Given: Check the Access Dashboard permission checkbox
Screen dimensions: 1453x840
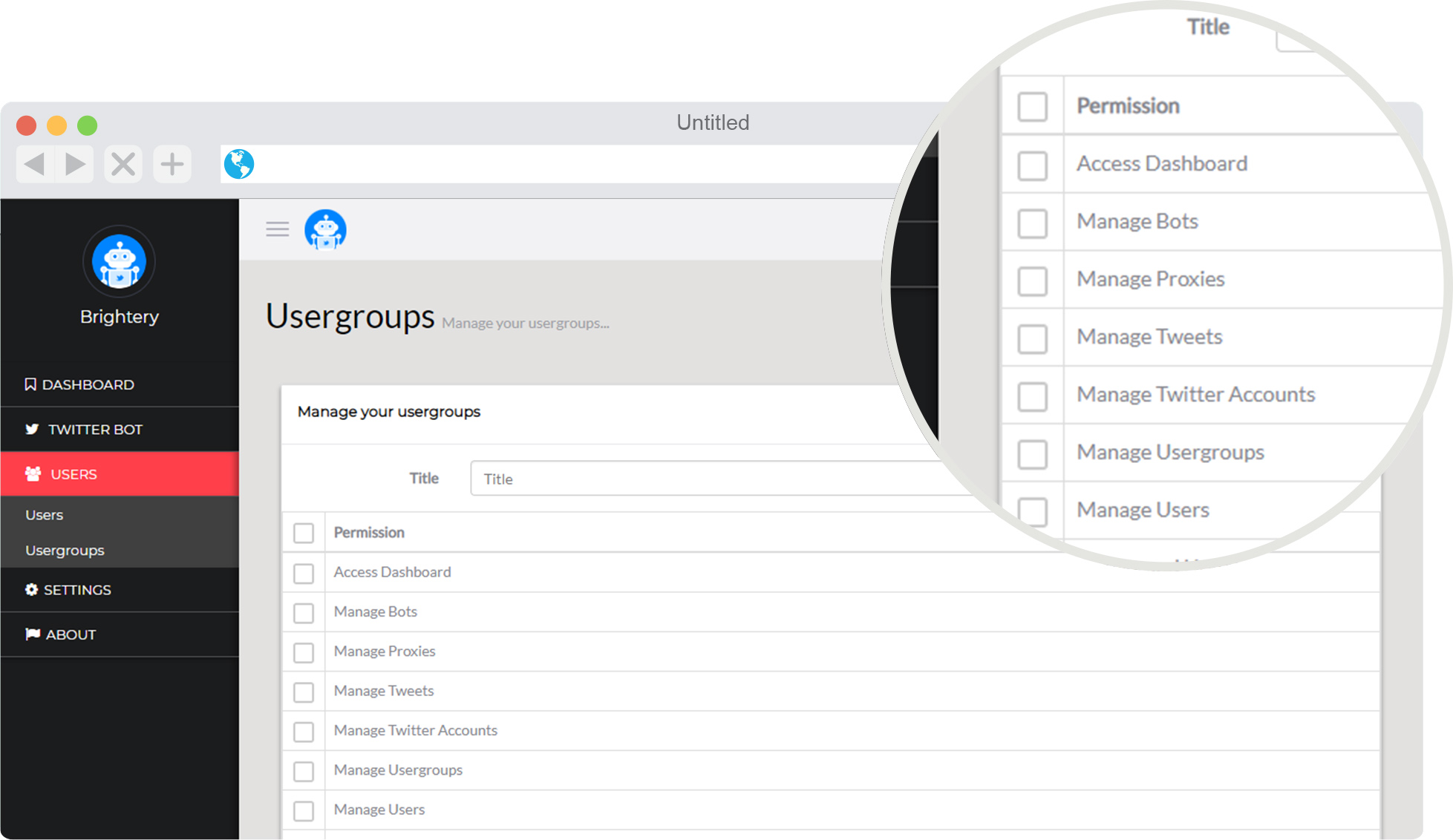Looking at the screenshot, I should click(x=304, y=574).
